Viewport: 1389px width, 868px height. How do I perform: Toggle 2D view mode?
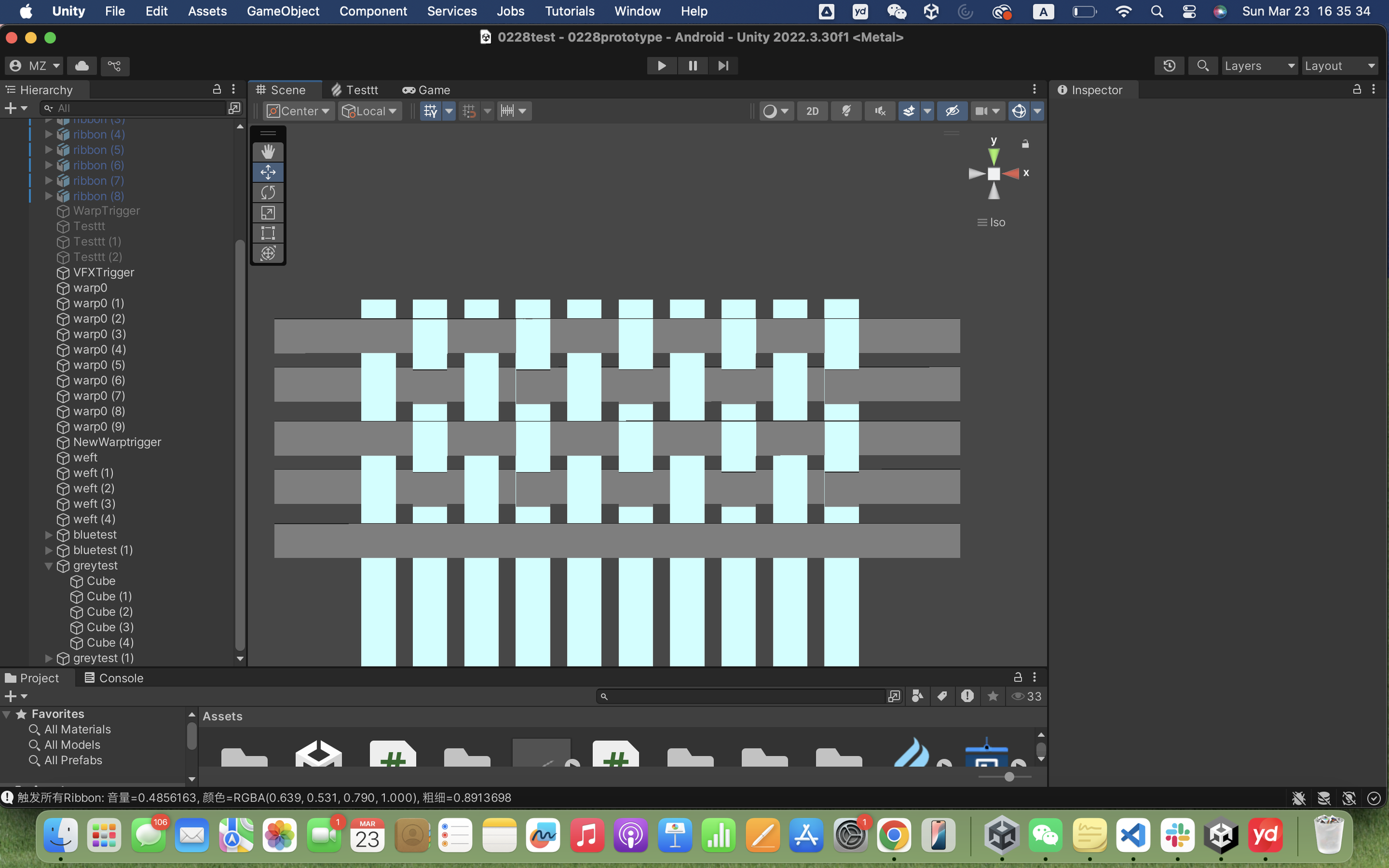[x=812, y=111]
